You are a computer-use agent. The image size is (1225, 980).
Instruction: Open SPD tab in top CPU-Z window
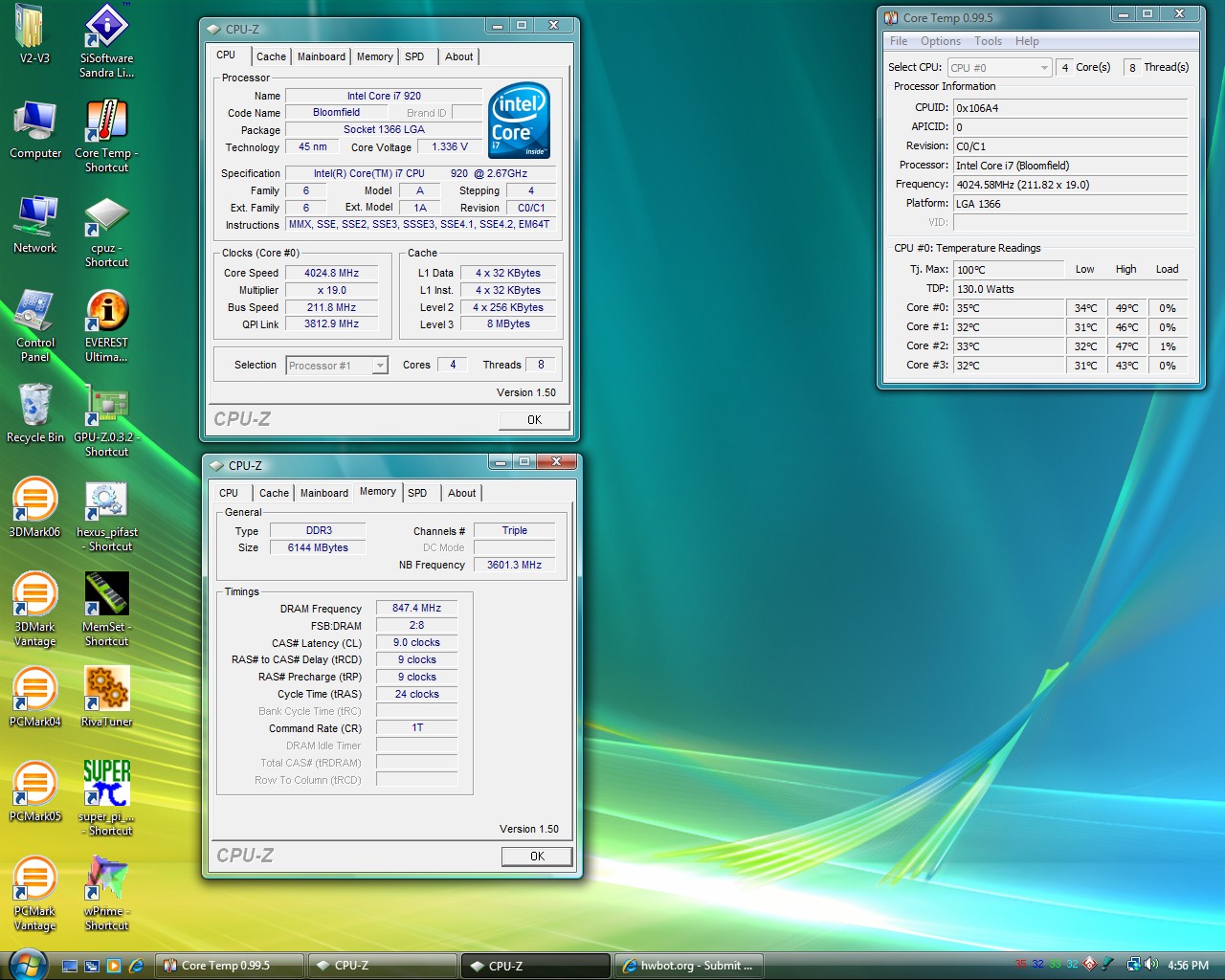(x=414, y=56)
